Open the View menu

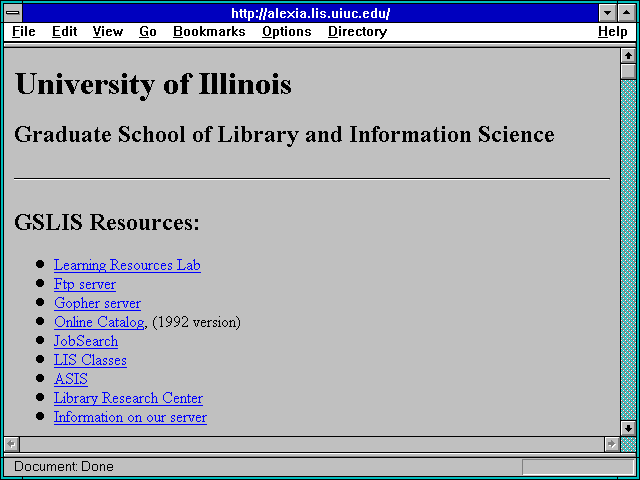coord(108,32)
